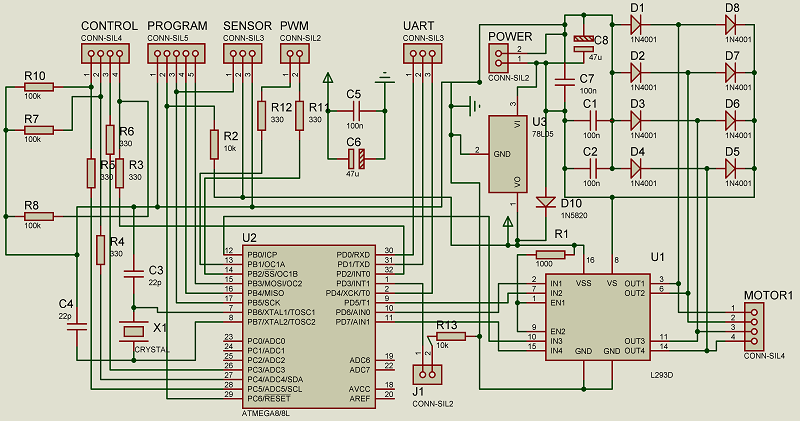Screen dimensions: 800x421
Task: Click the ground symbol beside C5
Action: (x=385, y=78)
